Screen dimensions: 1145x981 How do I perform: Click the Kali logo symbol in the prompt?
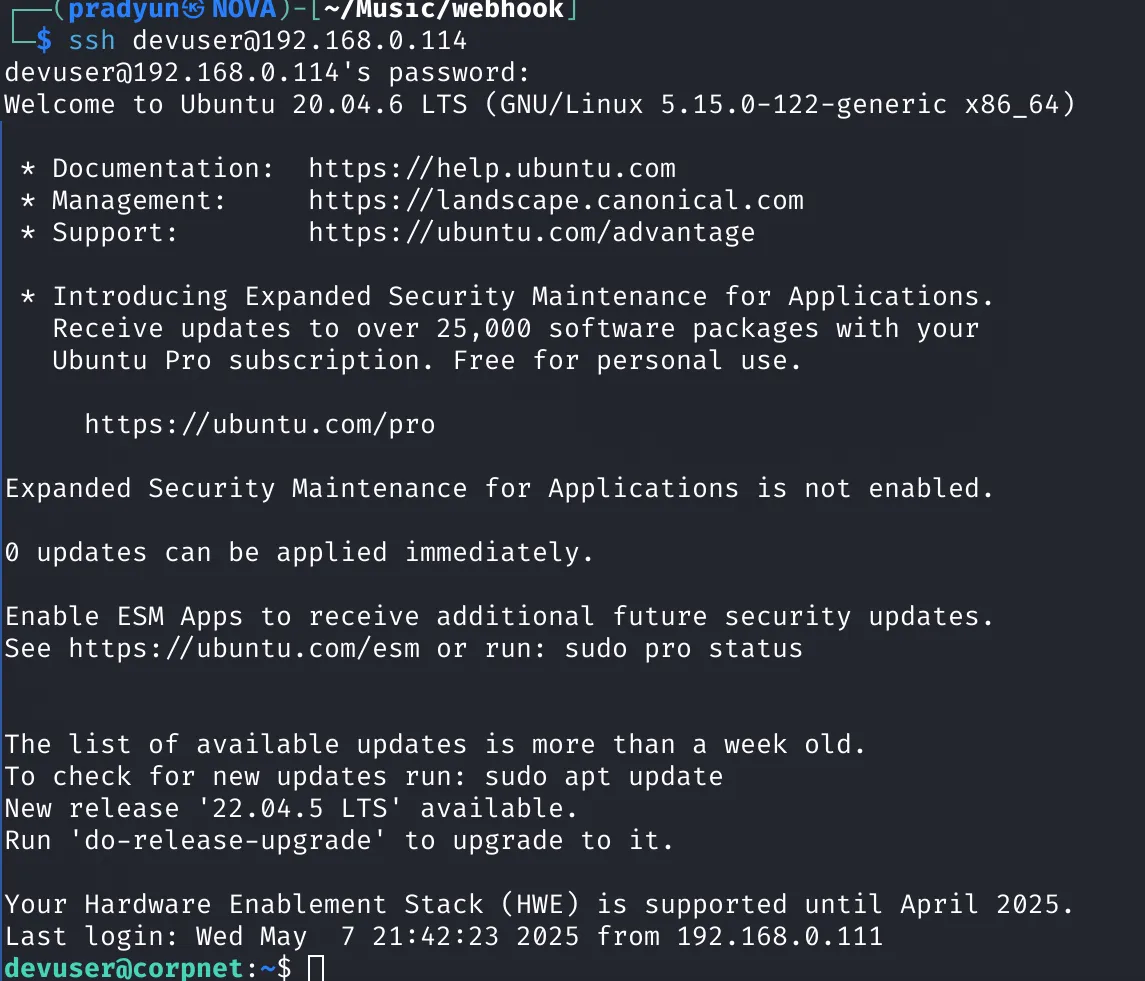pyautogui.click(x=194, y=10)
